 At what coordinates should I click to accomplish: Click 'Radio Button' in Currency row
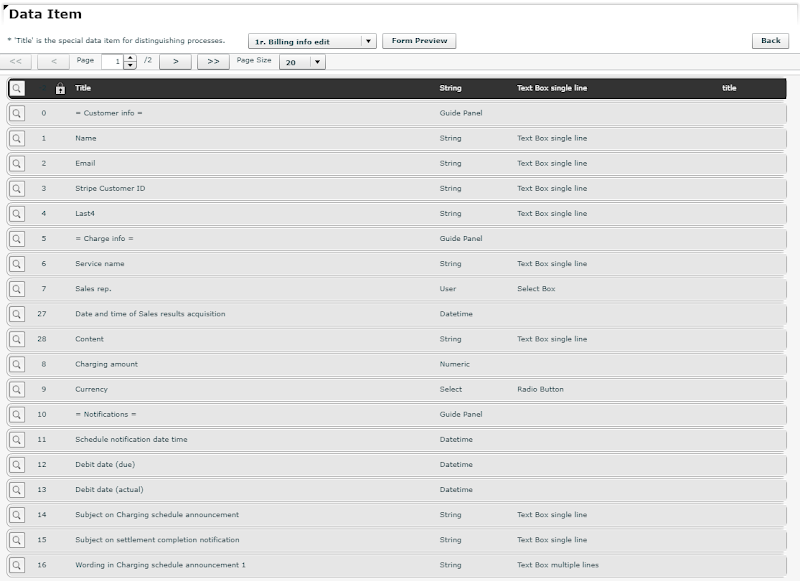[540, 389]
